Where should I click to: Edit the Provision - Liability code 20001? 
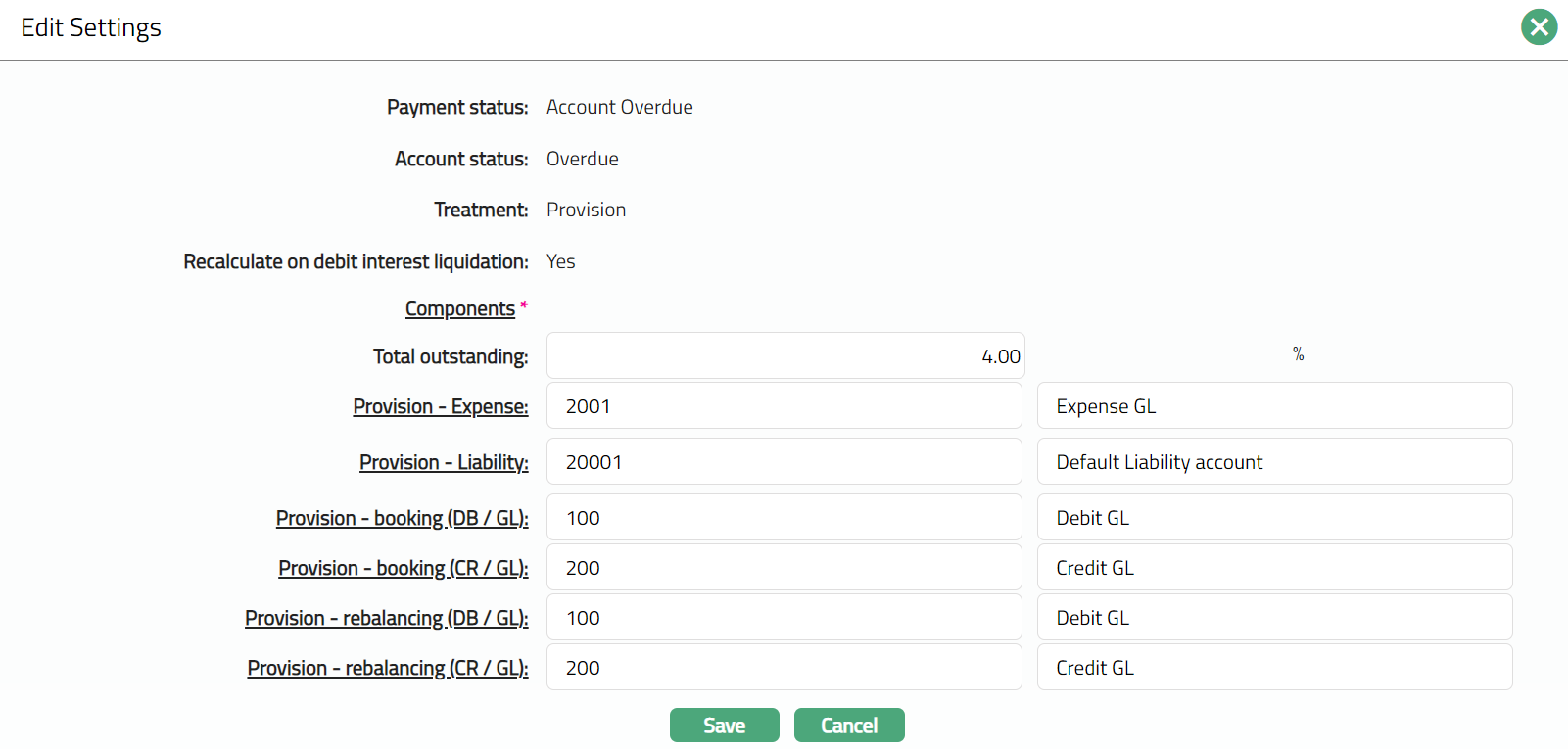[x=784, y=461]
